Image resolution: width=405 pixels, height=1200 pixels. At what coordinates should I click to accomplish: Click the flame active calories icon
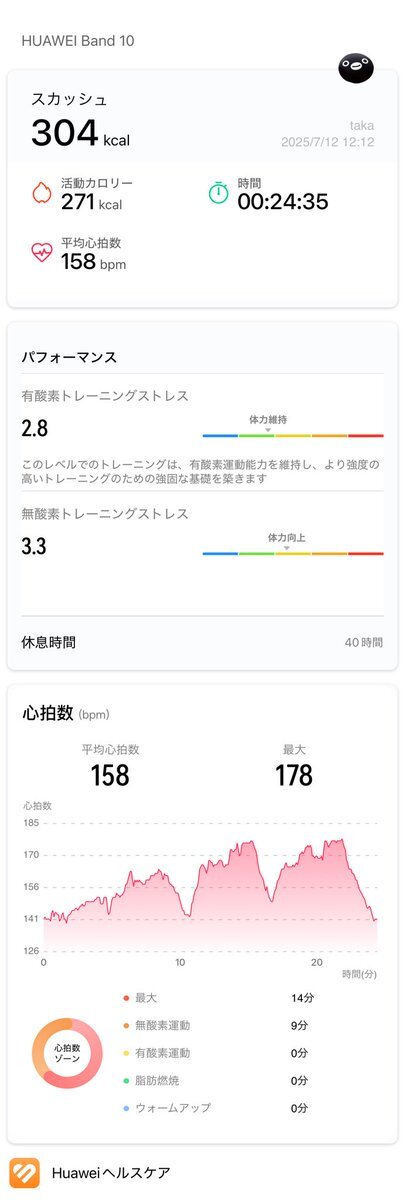42,194
